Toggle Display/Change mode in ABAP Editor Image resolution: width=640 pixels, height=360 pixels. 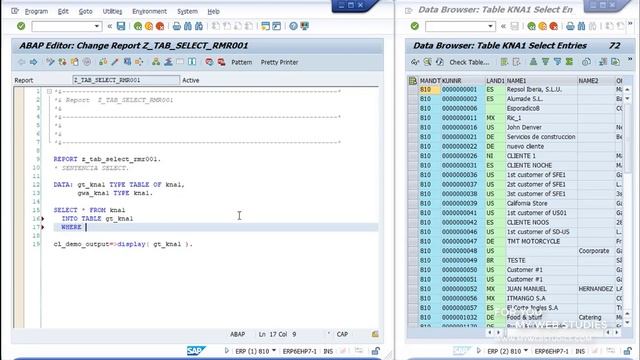pos(50,62)
